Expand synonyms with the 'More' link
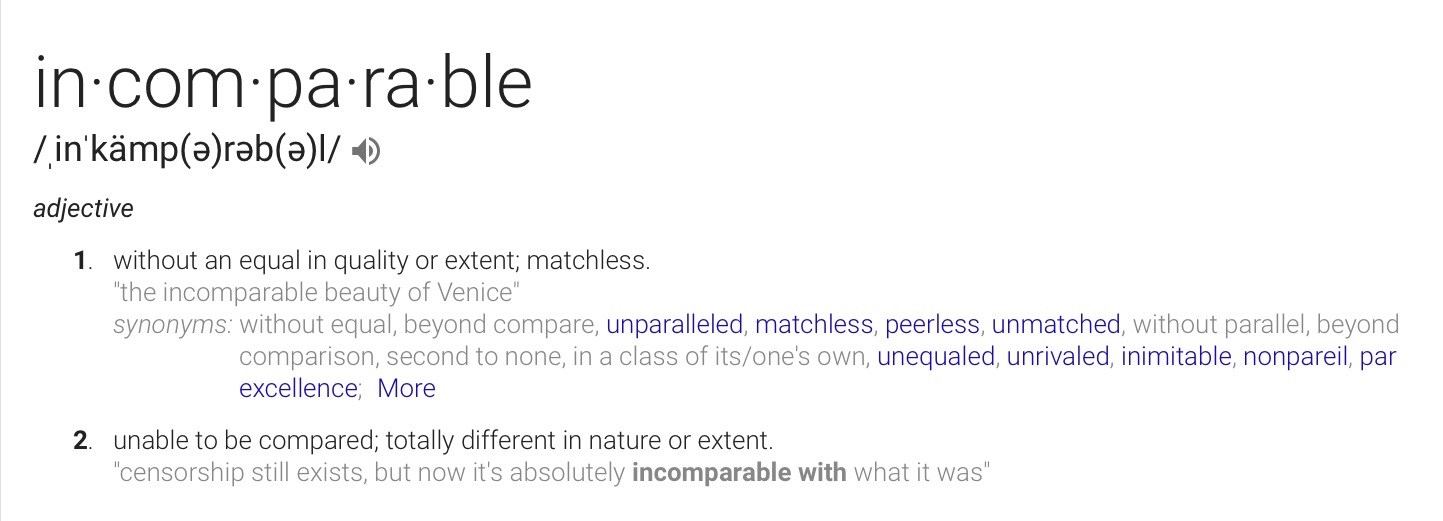Image resolution: width=1443 pixels, height=521 pixels. click(406, 389)
